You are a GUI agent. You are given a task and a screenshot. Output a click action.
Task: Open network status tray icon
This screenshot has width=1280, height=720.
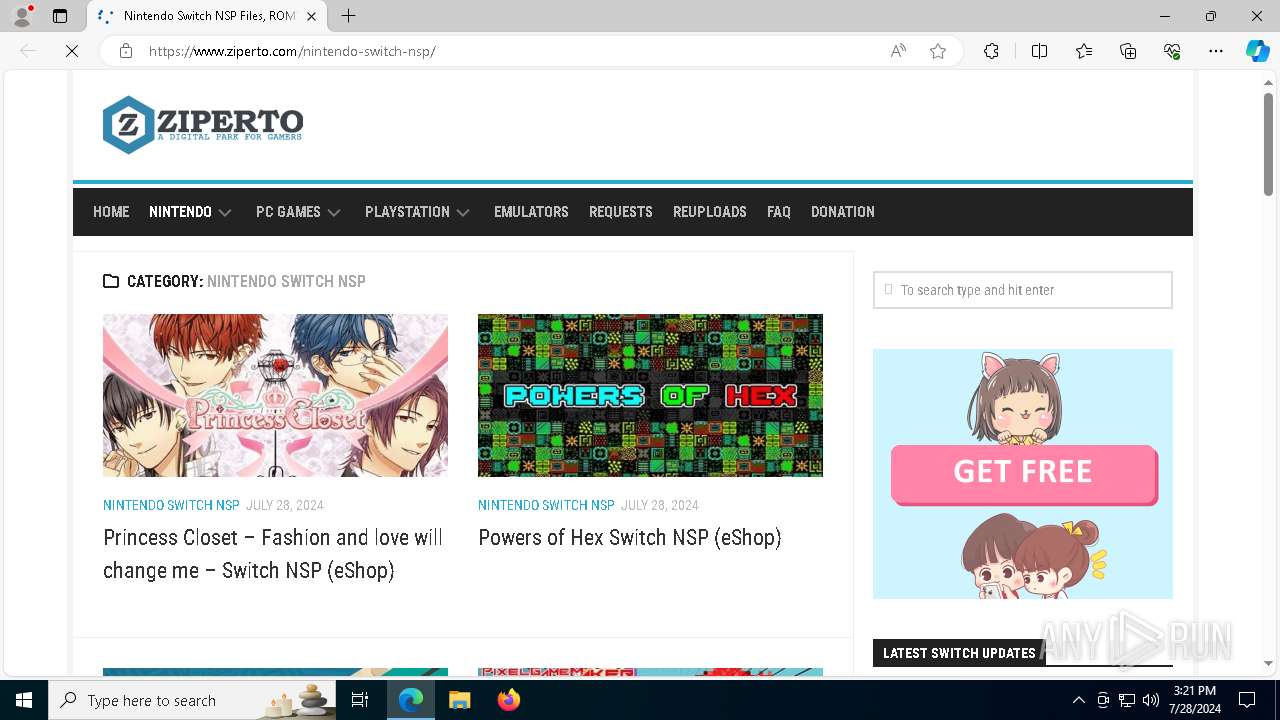click(1127, 700)
